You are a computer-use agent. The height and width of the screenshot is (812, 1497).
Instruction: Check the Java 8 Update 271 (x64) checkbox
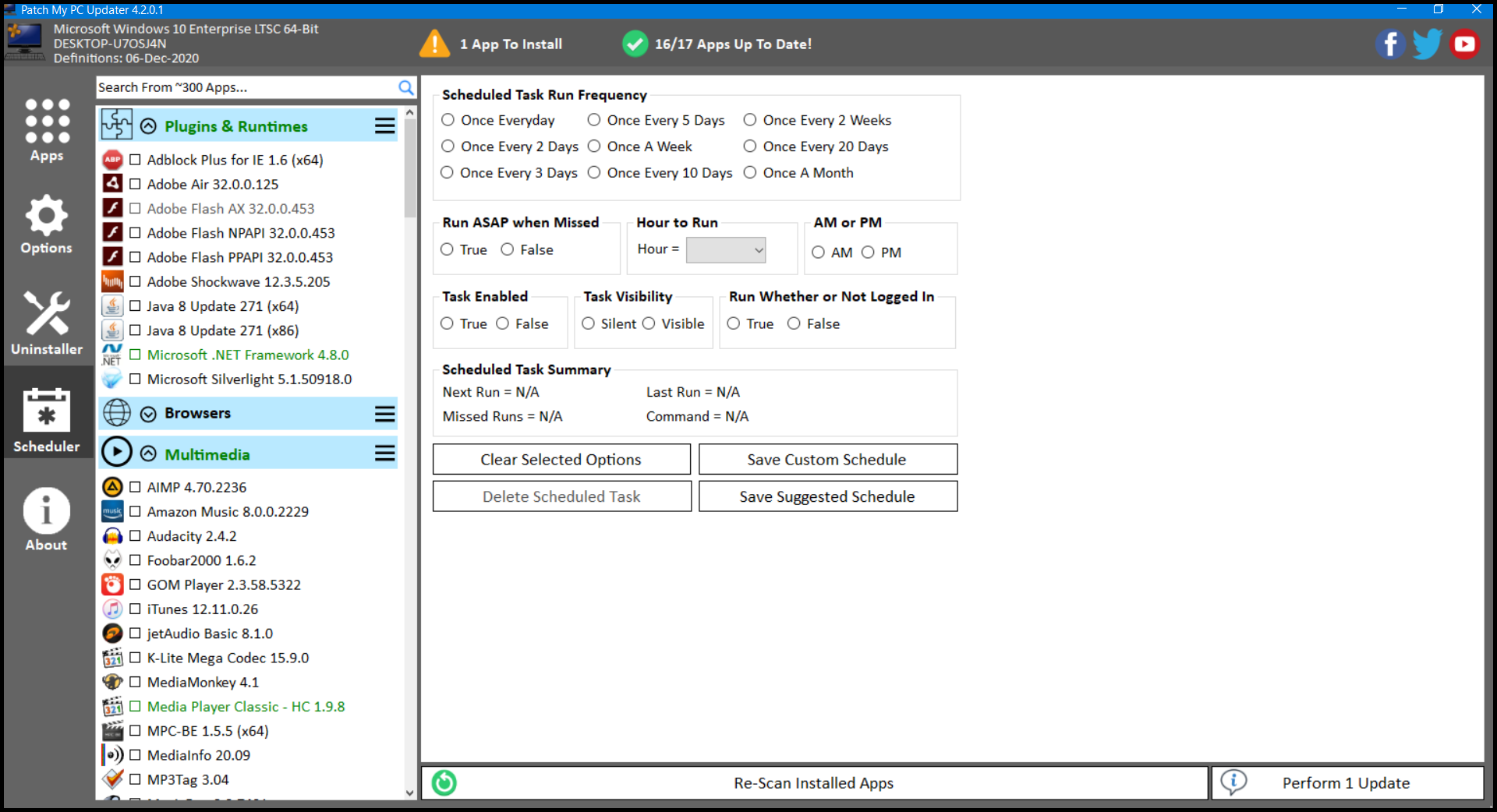[135, 306]
